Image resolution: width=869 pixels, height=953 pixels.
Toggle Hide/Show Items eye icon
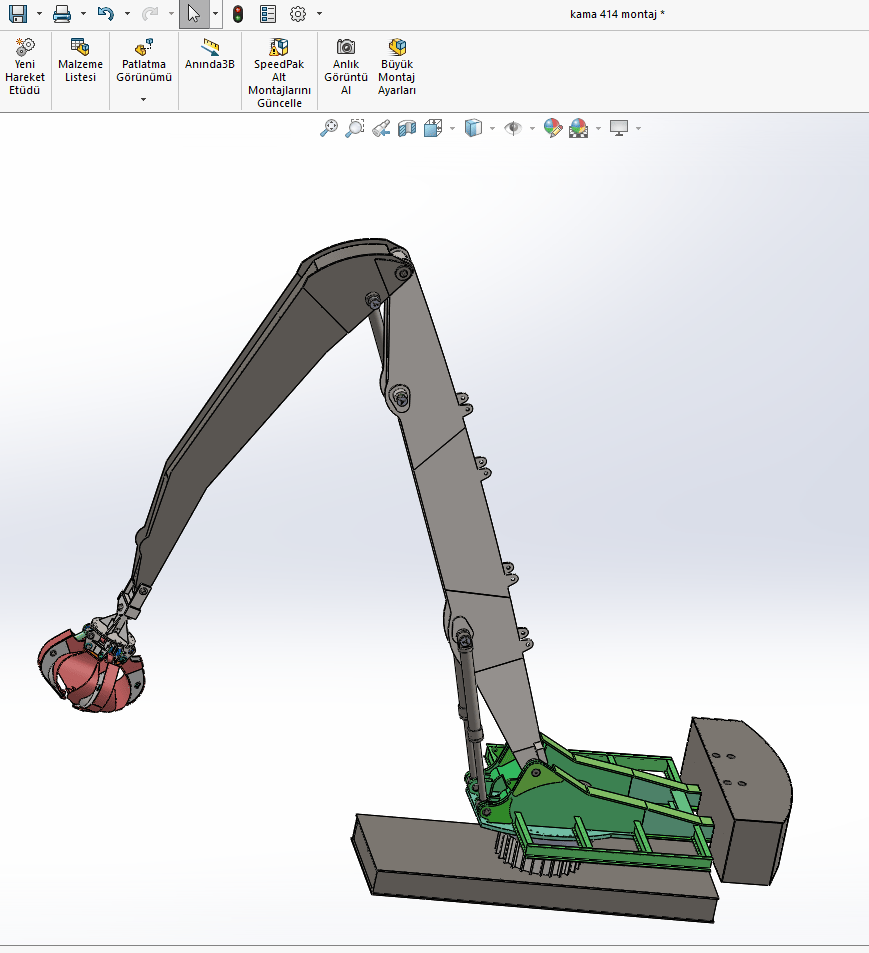(513, 128)
